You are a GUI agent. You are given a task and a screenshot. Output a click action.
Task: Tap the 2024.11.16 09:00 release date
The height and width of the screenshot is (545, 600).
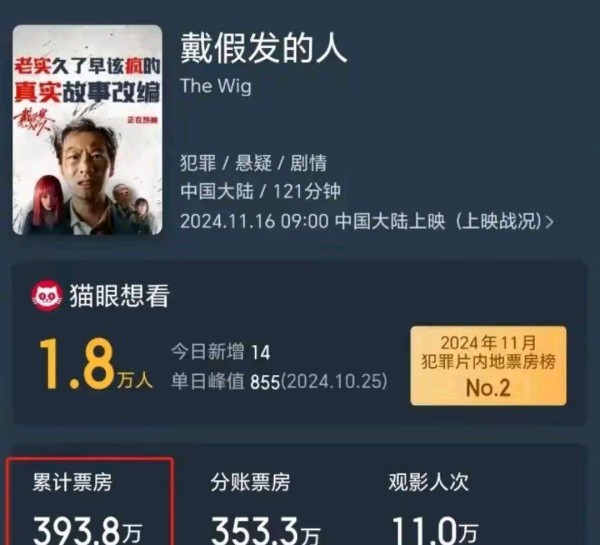[x=254, y=222]
